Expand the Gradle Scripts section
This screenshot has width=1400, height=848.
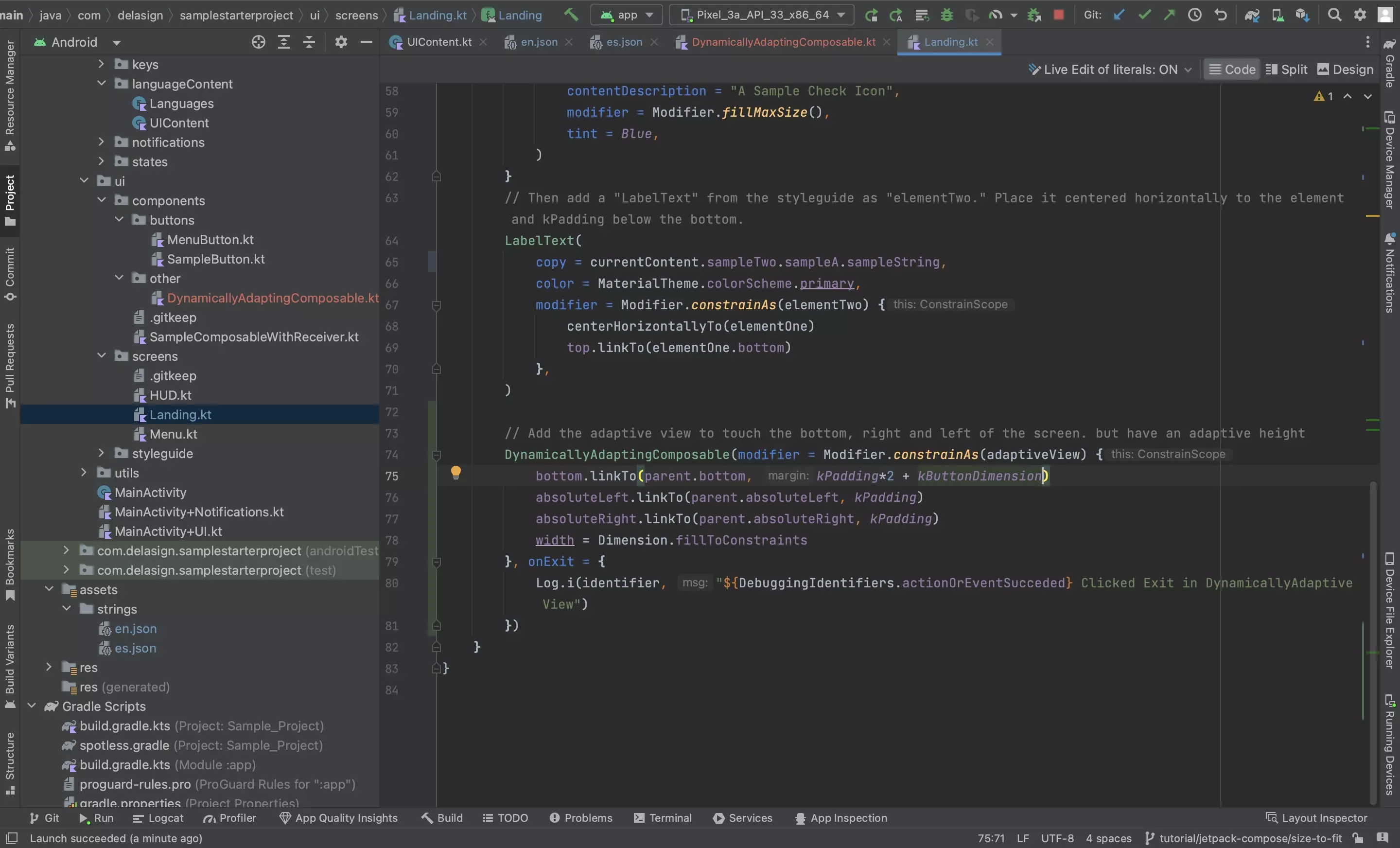coord(32,706)
